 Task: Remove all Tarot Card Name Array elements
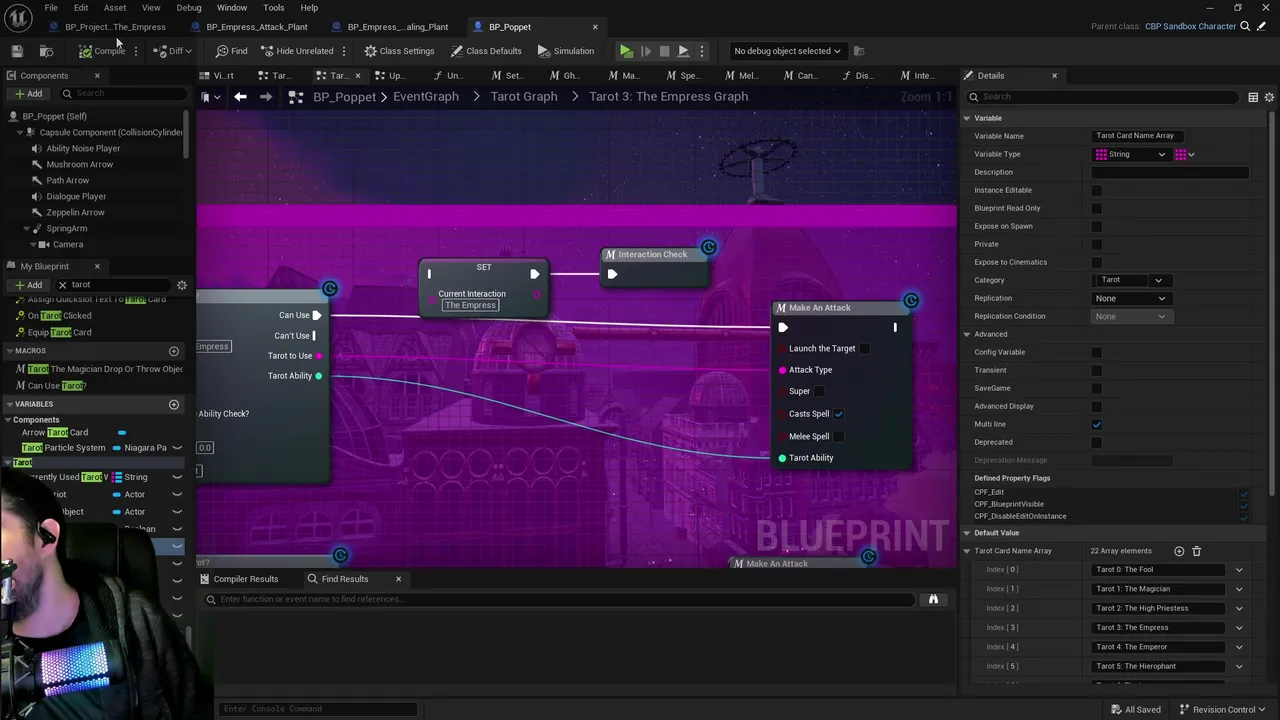(x=1196, y=551)
